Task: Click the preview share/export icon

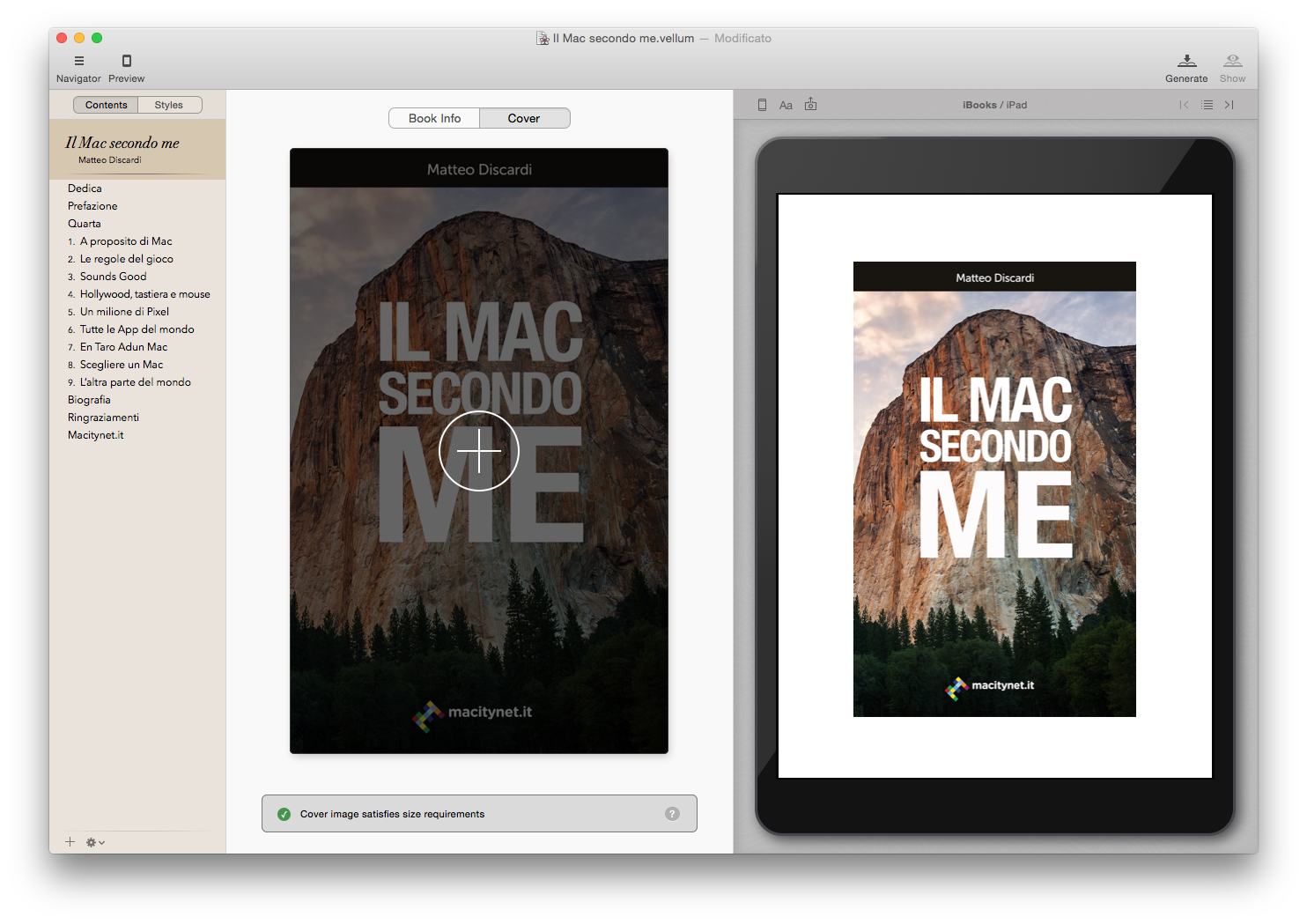Action: click(x=810, y=104)
